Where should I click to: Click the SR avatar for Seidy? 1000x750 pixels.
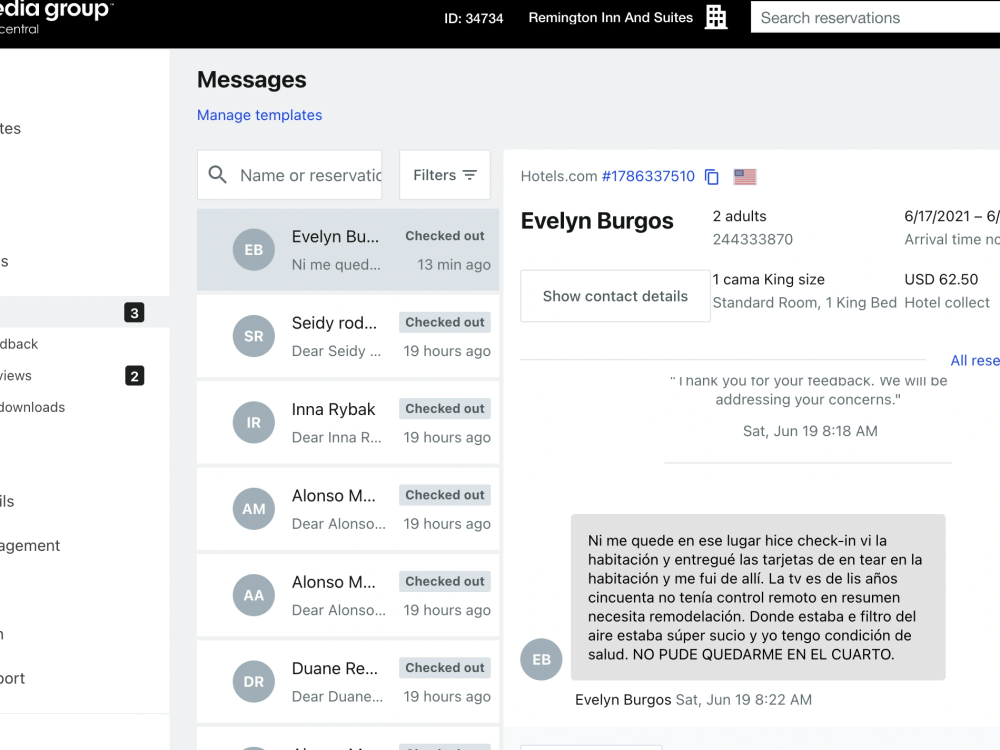point(254,336)
